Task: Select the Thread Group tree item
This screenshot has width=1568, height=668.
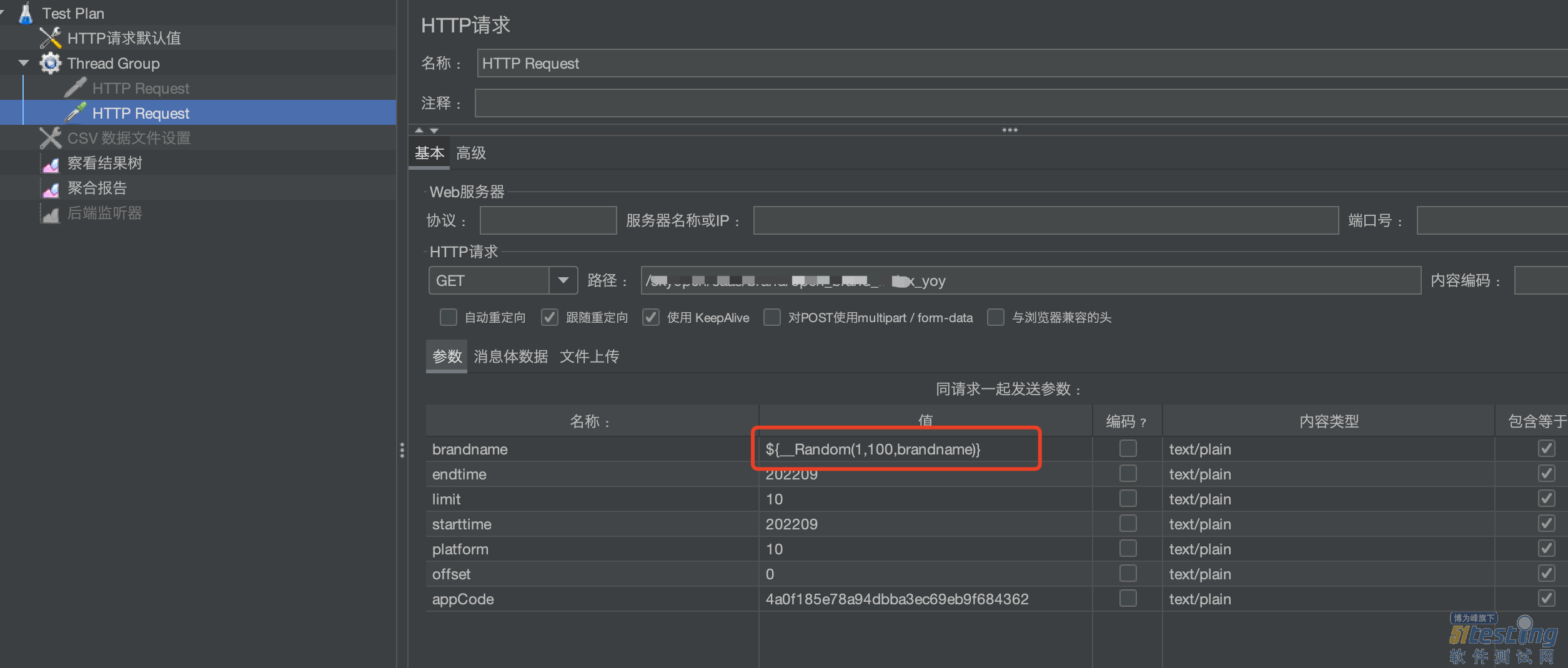Action: coord(114,63)
